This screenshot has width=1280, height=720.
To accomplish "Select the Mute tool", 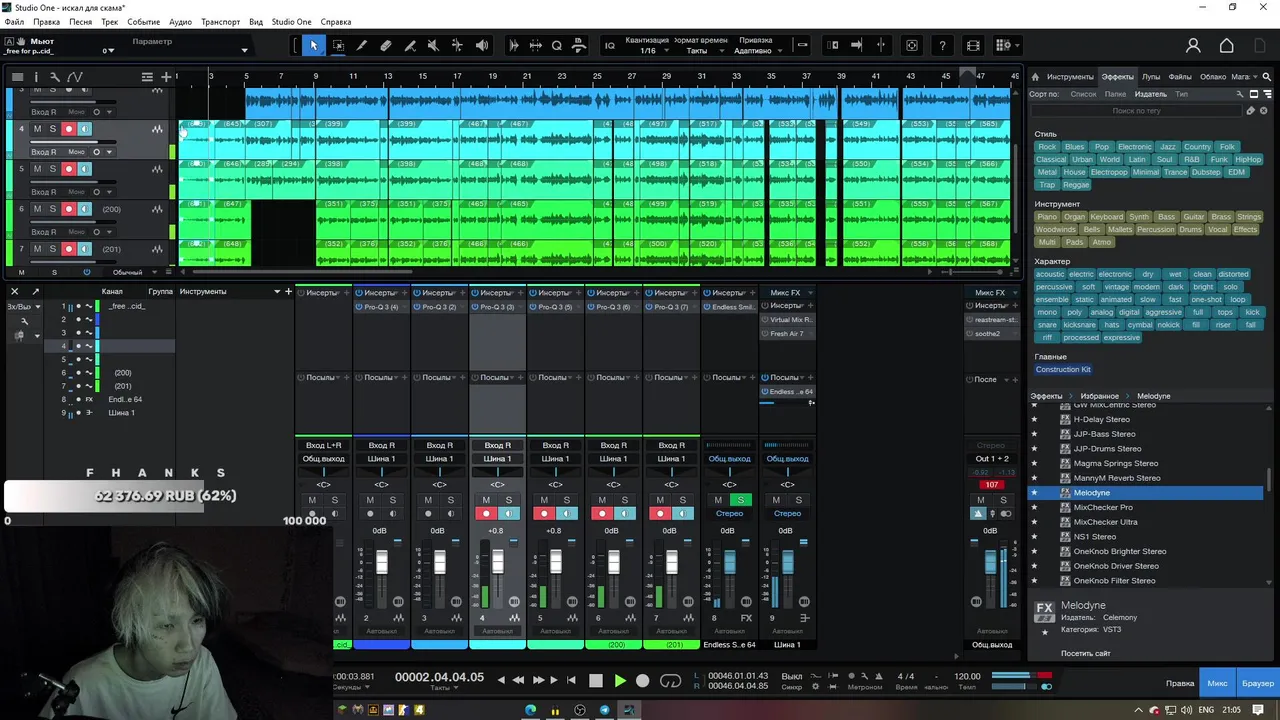I will click(433, 45).
